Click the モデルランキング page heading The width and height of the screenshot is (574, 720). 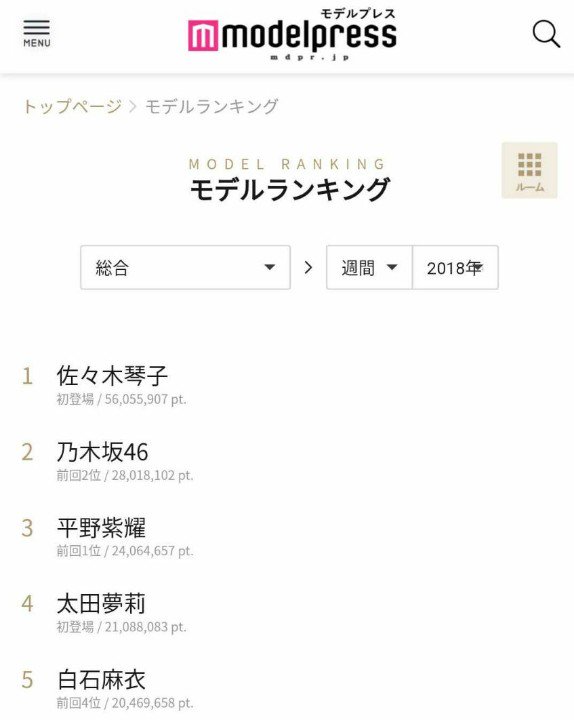click(x=290, y=189)
